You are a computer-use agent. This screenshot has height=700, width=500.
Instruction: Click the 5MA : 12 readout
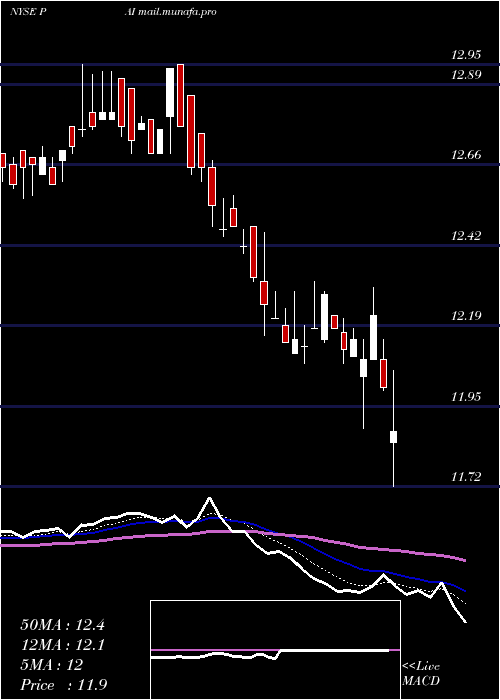pyautogui.click(x=51, y=665)
